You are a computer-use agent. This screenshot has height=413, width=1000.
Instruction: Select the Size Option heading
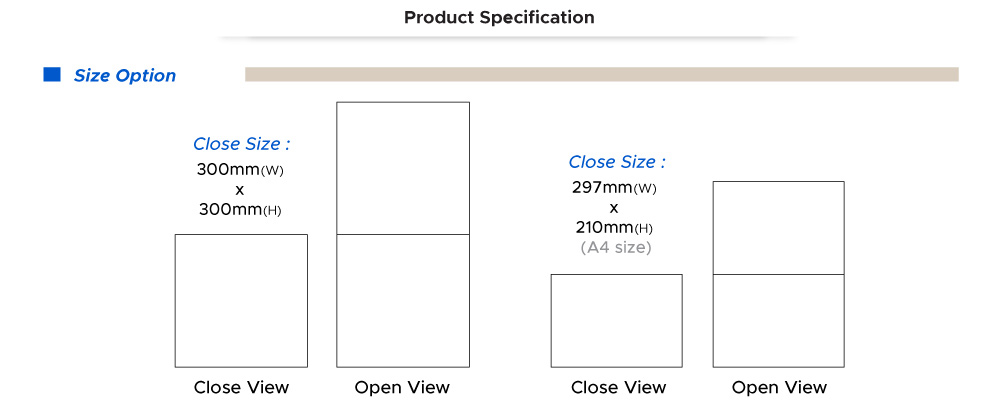coord(125,76)
